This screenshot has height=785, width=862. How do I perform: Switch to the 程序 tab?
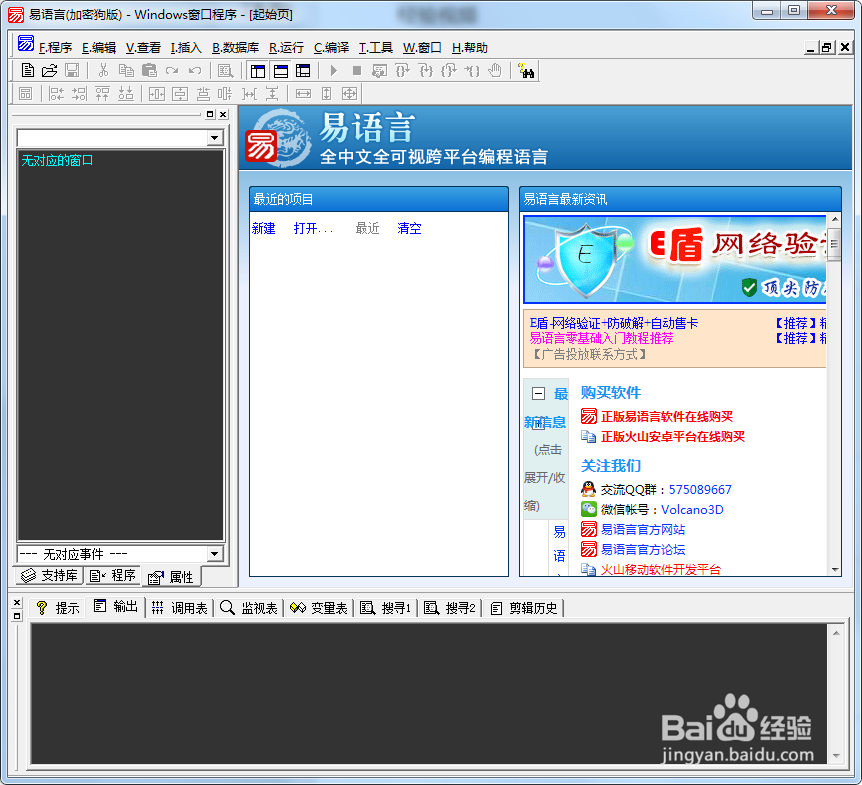tap(113, 576)
